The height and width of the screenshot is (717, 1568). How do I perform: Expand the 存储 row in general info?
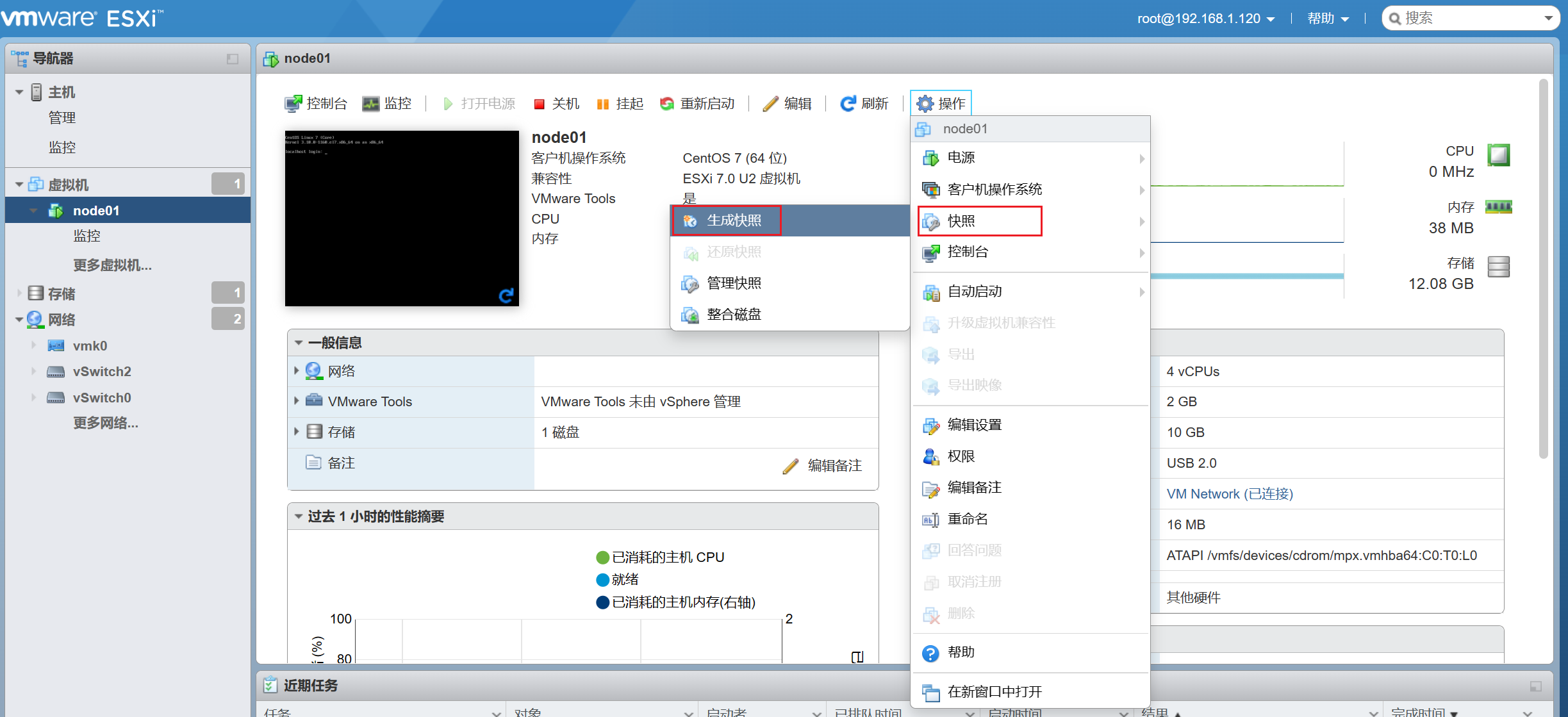pos(297,432)
